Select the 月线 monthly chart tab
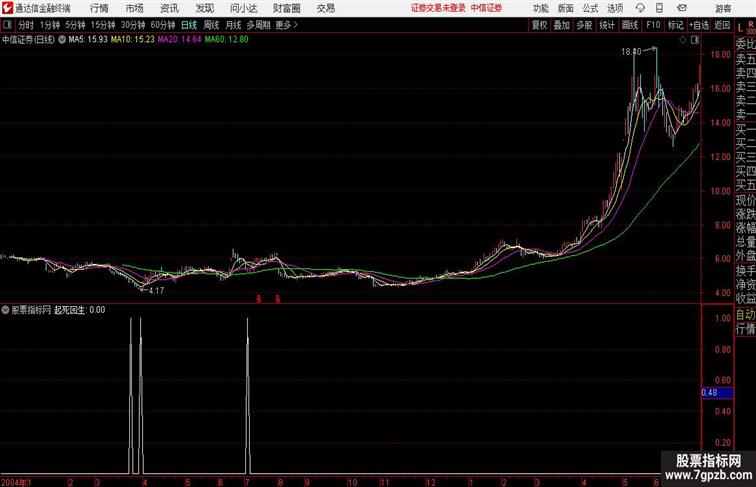This screenshot has width=756, height=487. [x=233, y=25]
